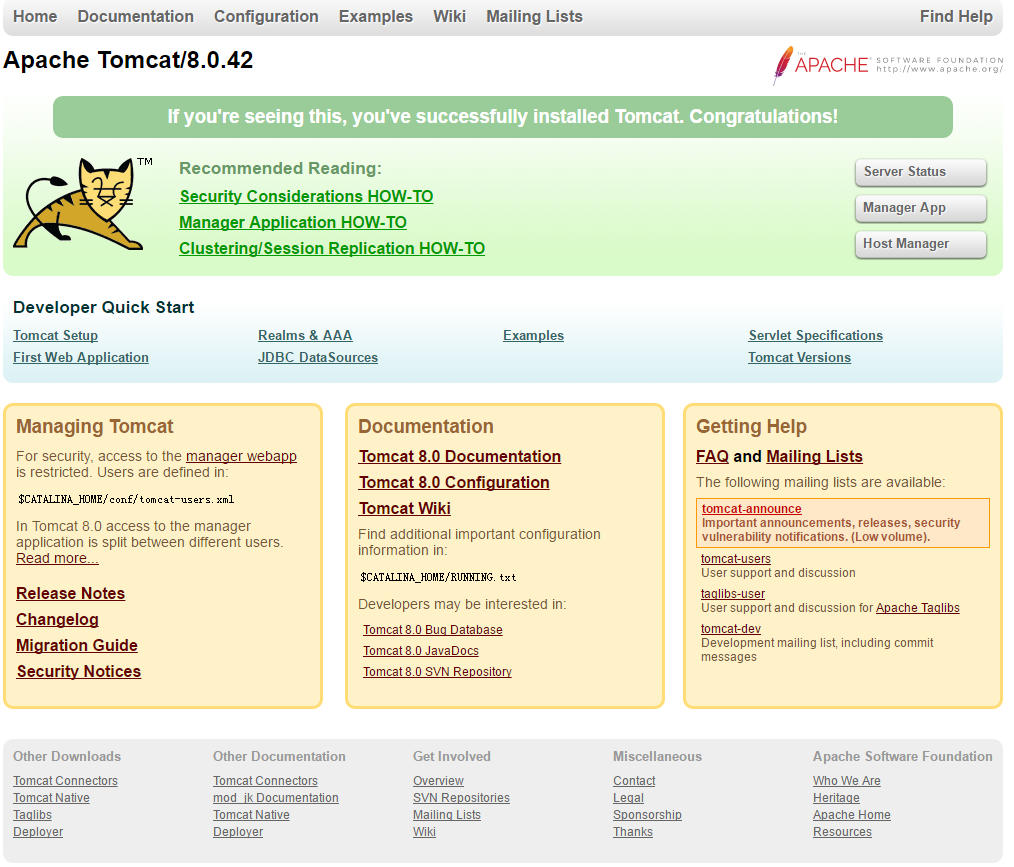This screenshot has height=867, width=1014.
Task: Open Tomcat 8.0 JavaDocs link
Action: (x=421, y=651)
